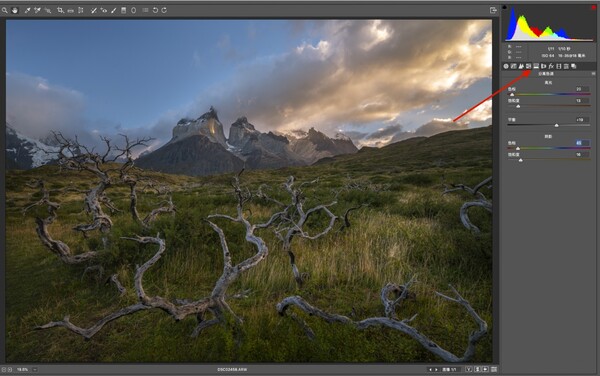The width and height of the screenshot is (600, 376).
Task: Select the Straighten tool
Action: tap(70, 11)
